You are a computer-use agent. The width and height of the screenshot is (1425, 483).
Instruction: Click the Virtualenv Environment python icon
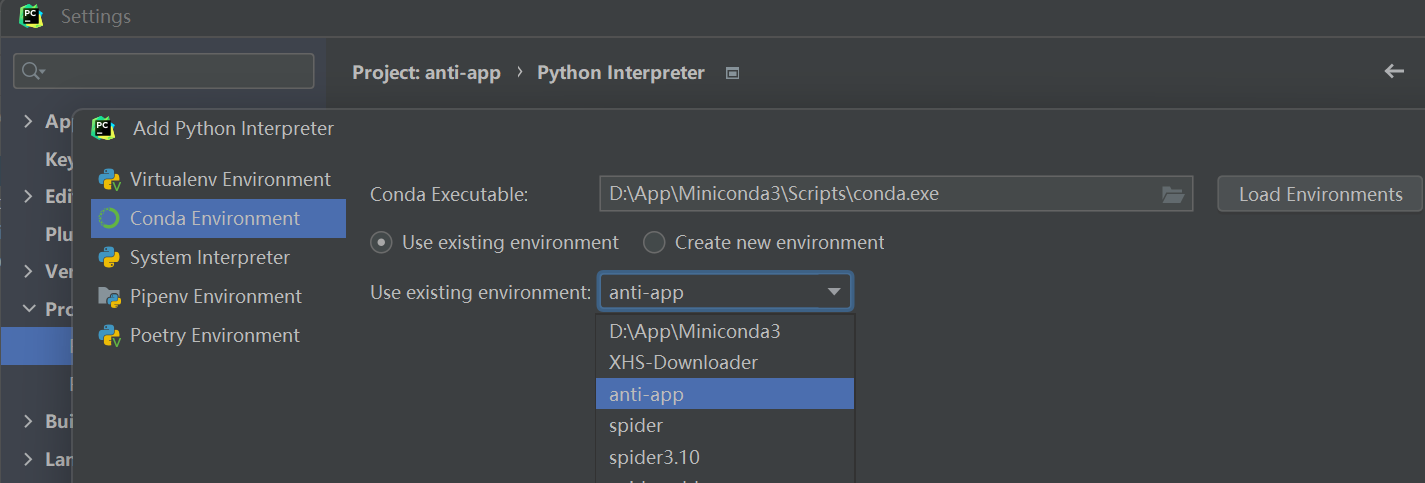tap(109, 180)
